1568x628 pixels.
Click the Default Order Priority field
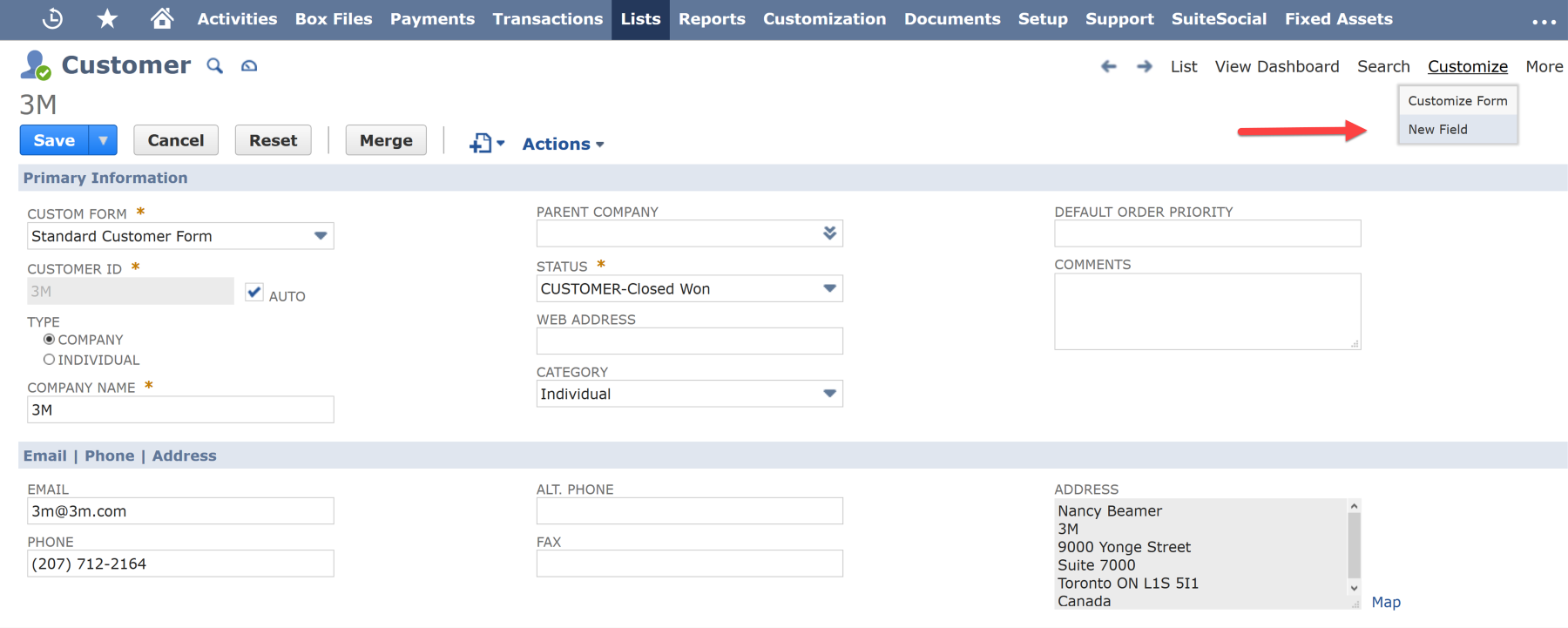1207,233
